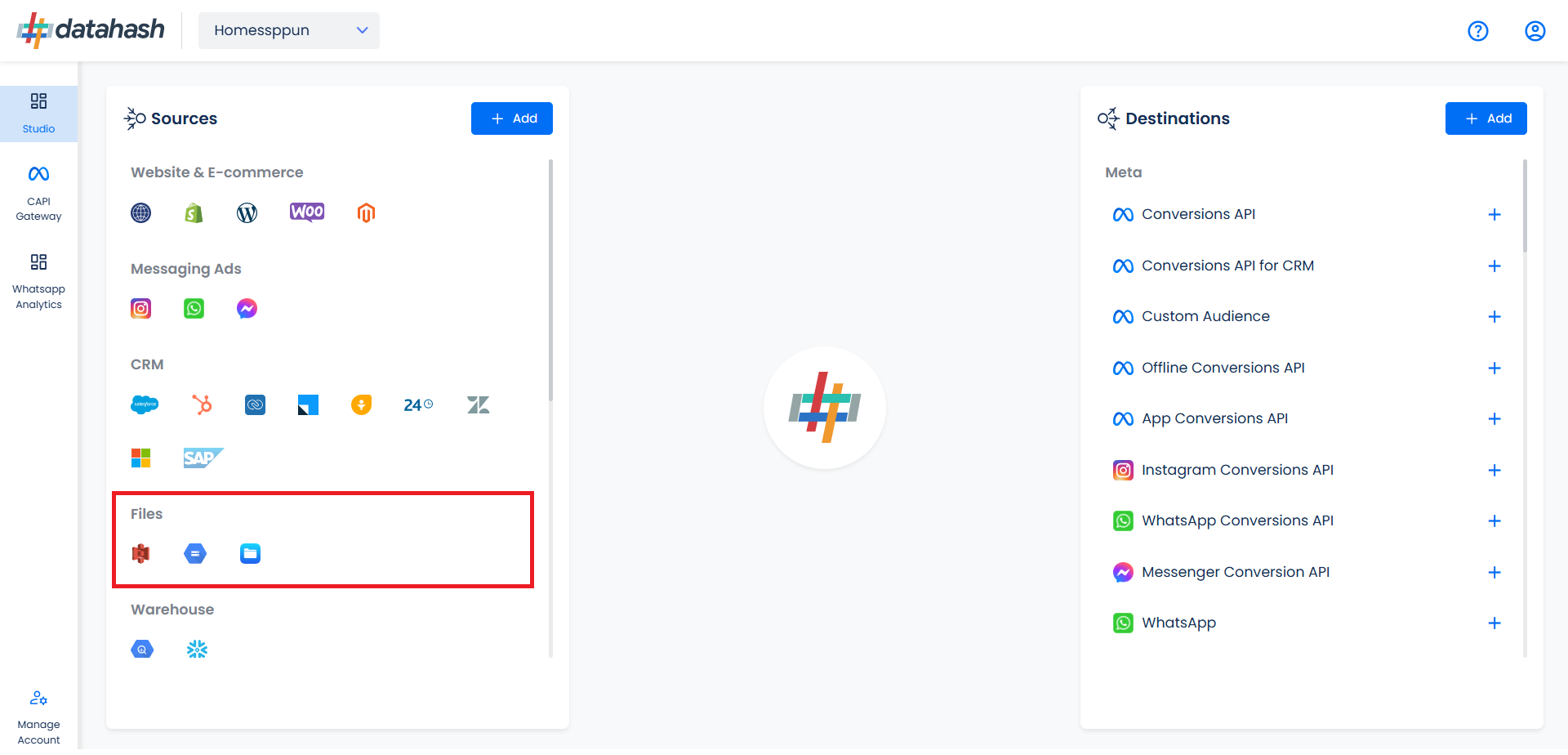Select the HubSpot CRM source
Image resolution: width=1568 pixels, height=755 pixels.
tap(202, 404)
